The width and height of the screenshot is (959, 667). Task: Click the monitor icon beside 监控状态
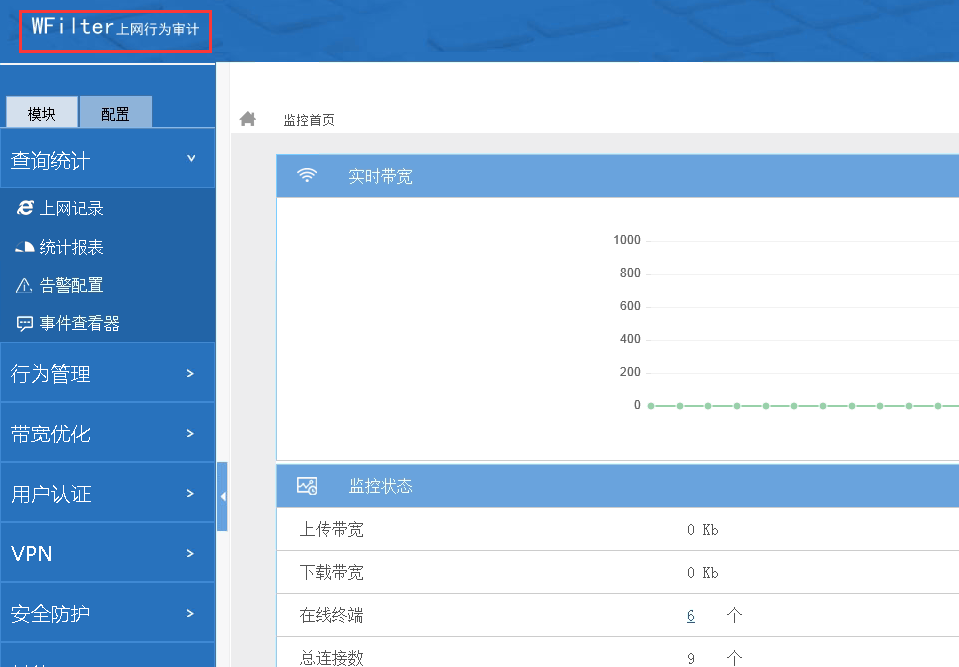tap(307, 486)
